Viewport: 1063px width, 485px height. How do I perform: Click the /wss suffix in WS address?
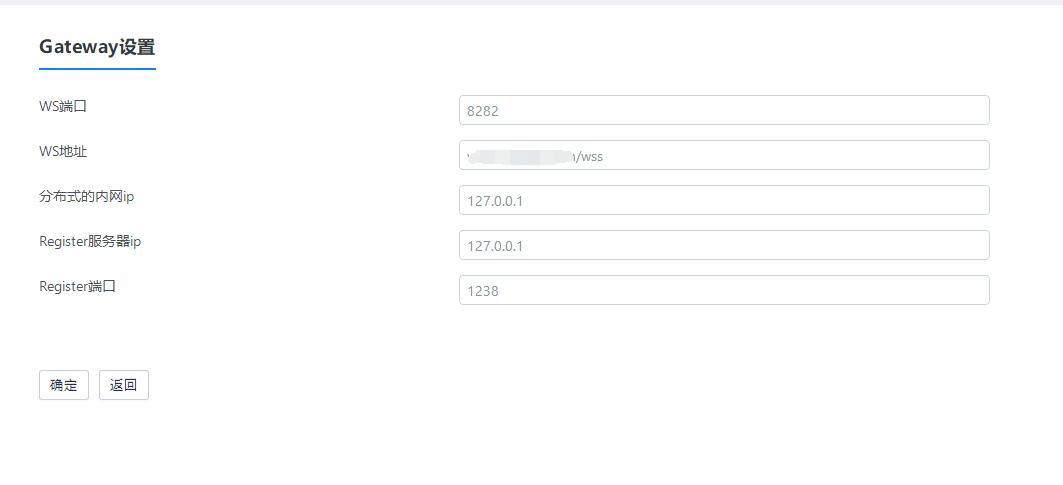click(590, 156)
